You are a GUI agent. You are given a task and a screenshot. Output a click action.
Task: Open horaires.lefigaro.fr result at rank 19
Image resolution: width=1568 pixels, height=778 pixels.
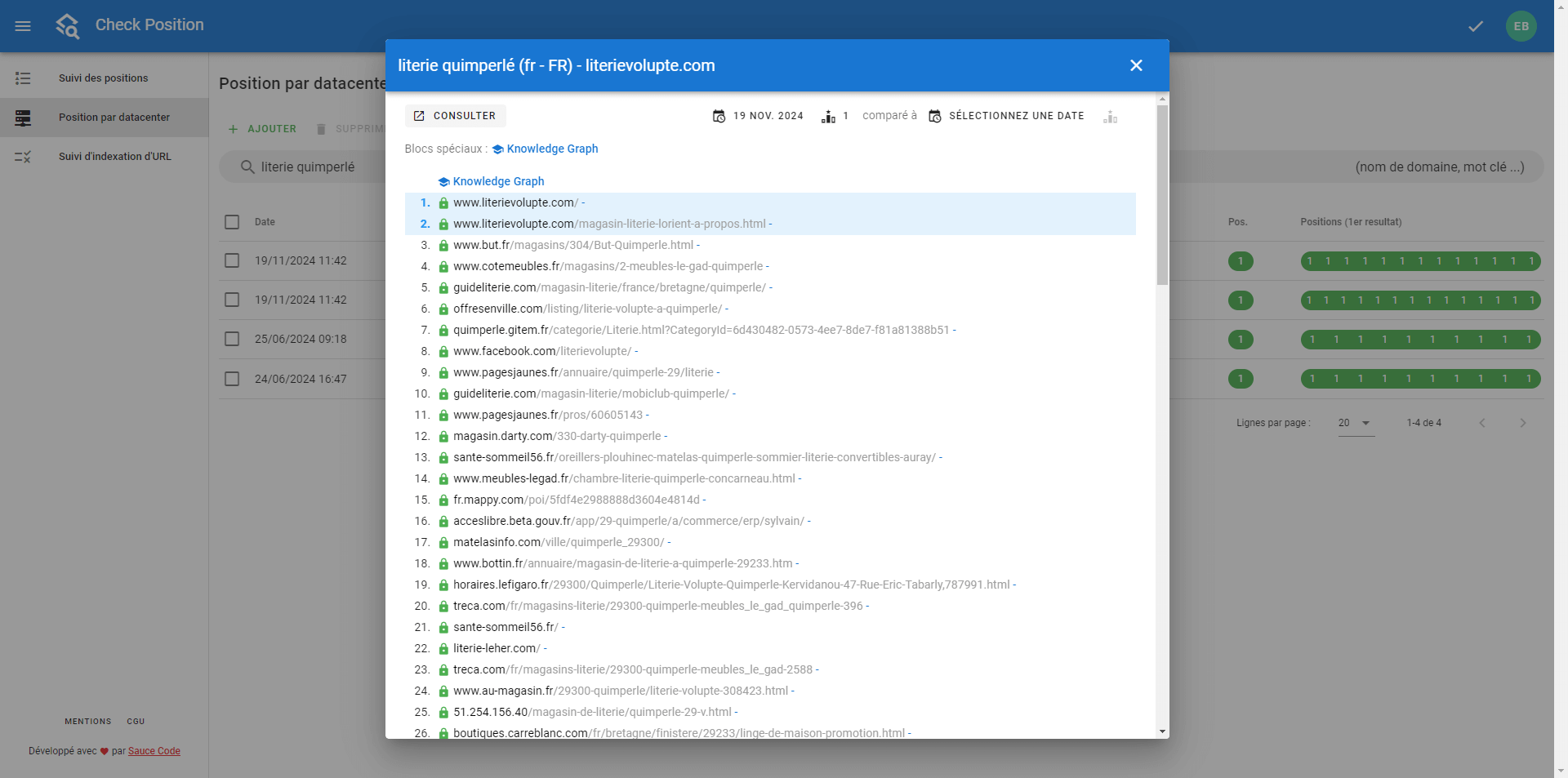732,585
